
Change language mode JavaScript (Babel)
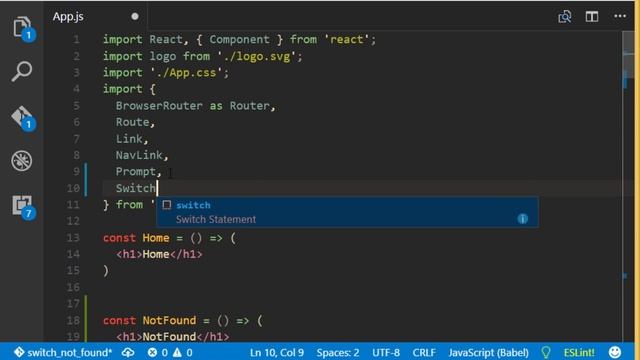pos(489,352)
